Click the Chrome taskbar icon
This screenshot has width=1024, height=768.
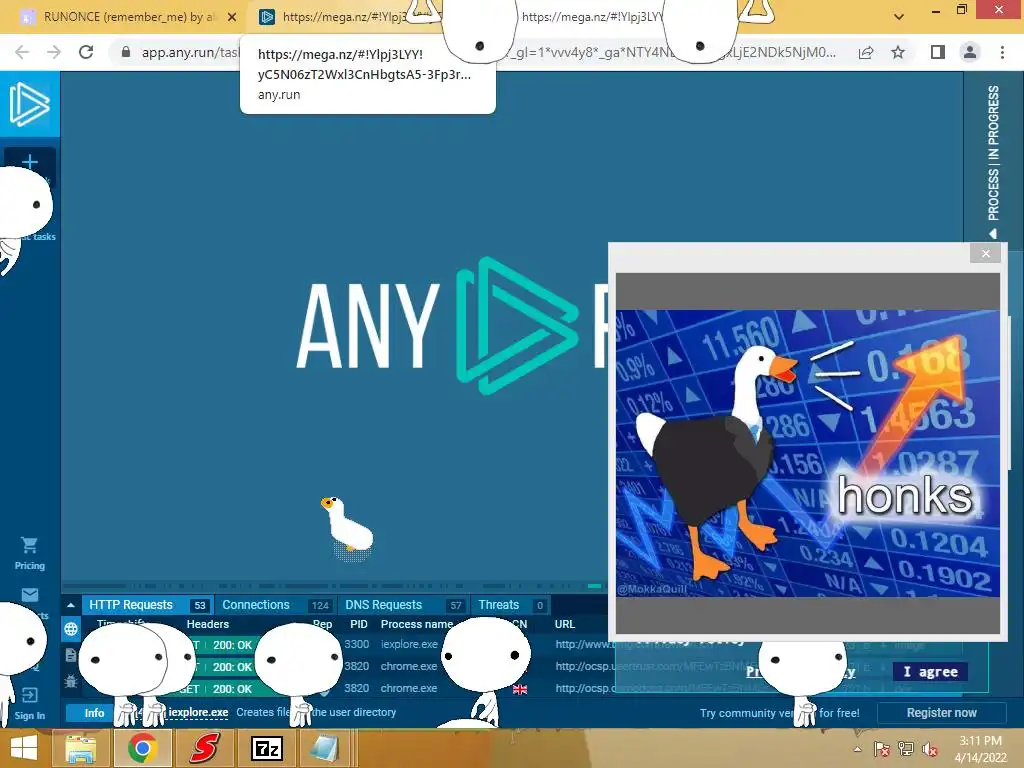pyautogui.click(x=142, y=748)
